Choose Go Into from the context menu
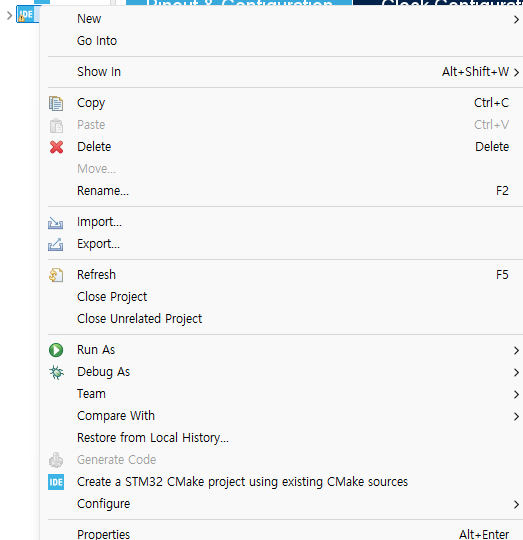The width and height of the screenshot is (523, 540). coord(97,41)
